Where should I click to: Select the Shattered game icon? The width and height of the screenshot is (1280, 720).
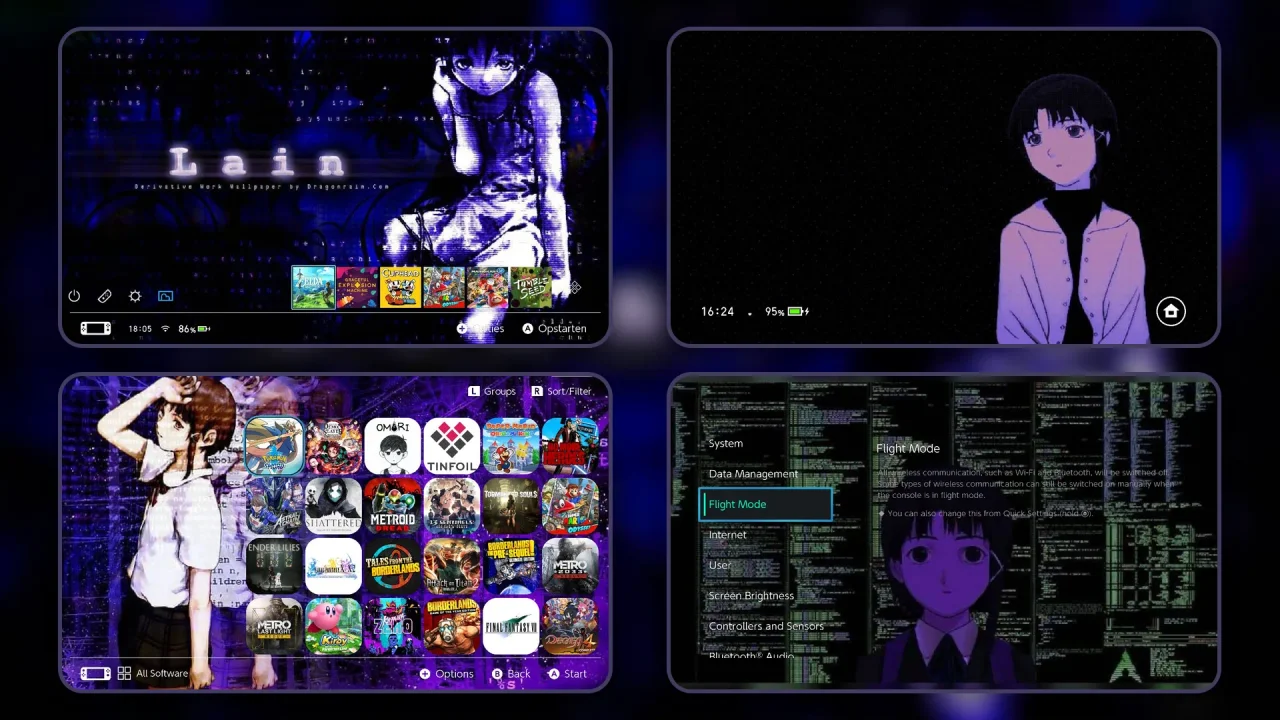coord(334,506)
